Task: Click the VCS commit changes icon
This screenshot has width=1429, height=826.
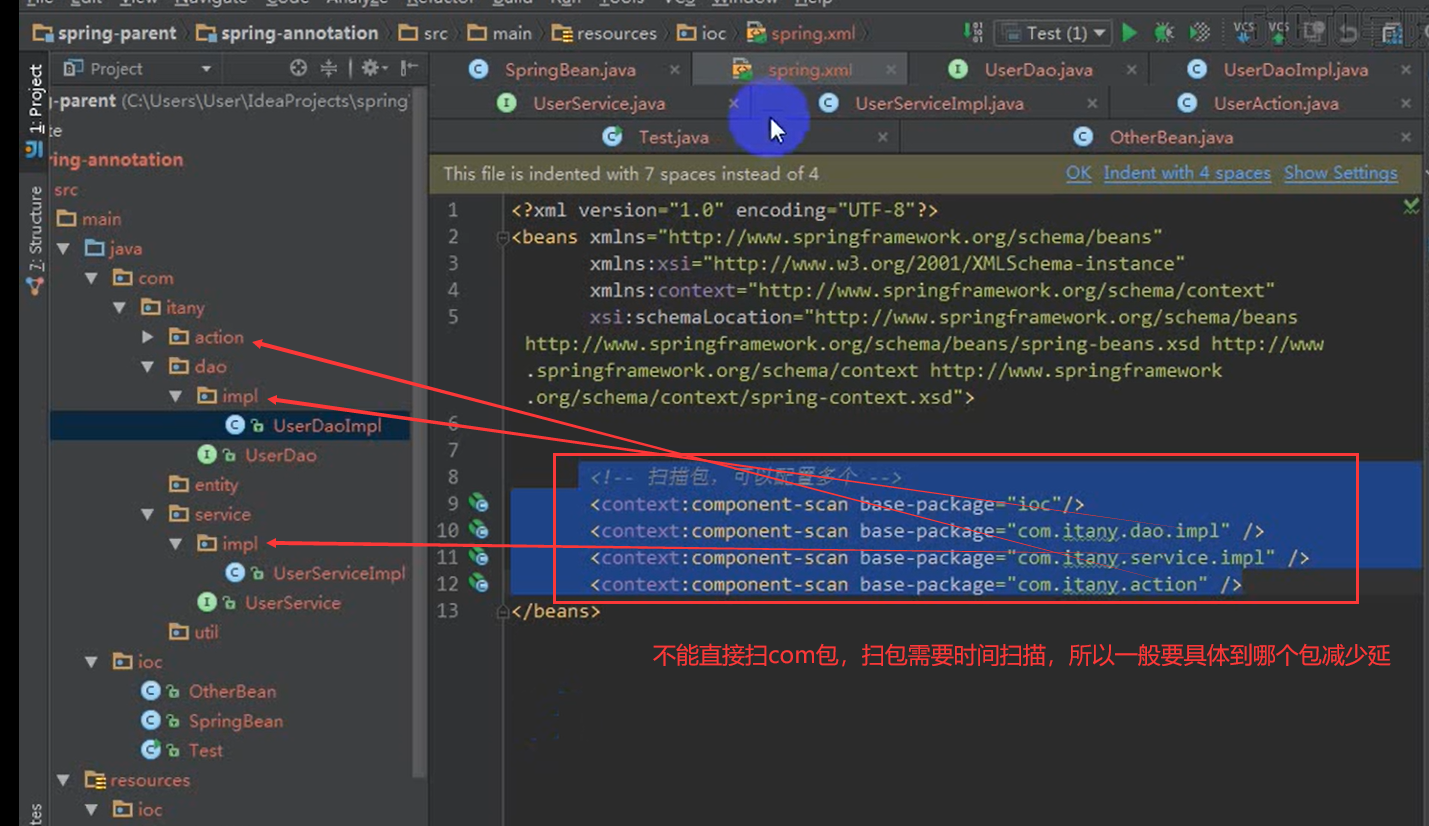Action: coord(1279,33)
